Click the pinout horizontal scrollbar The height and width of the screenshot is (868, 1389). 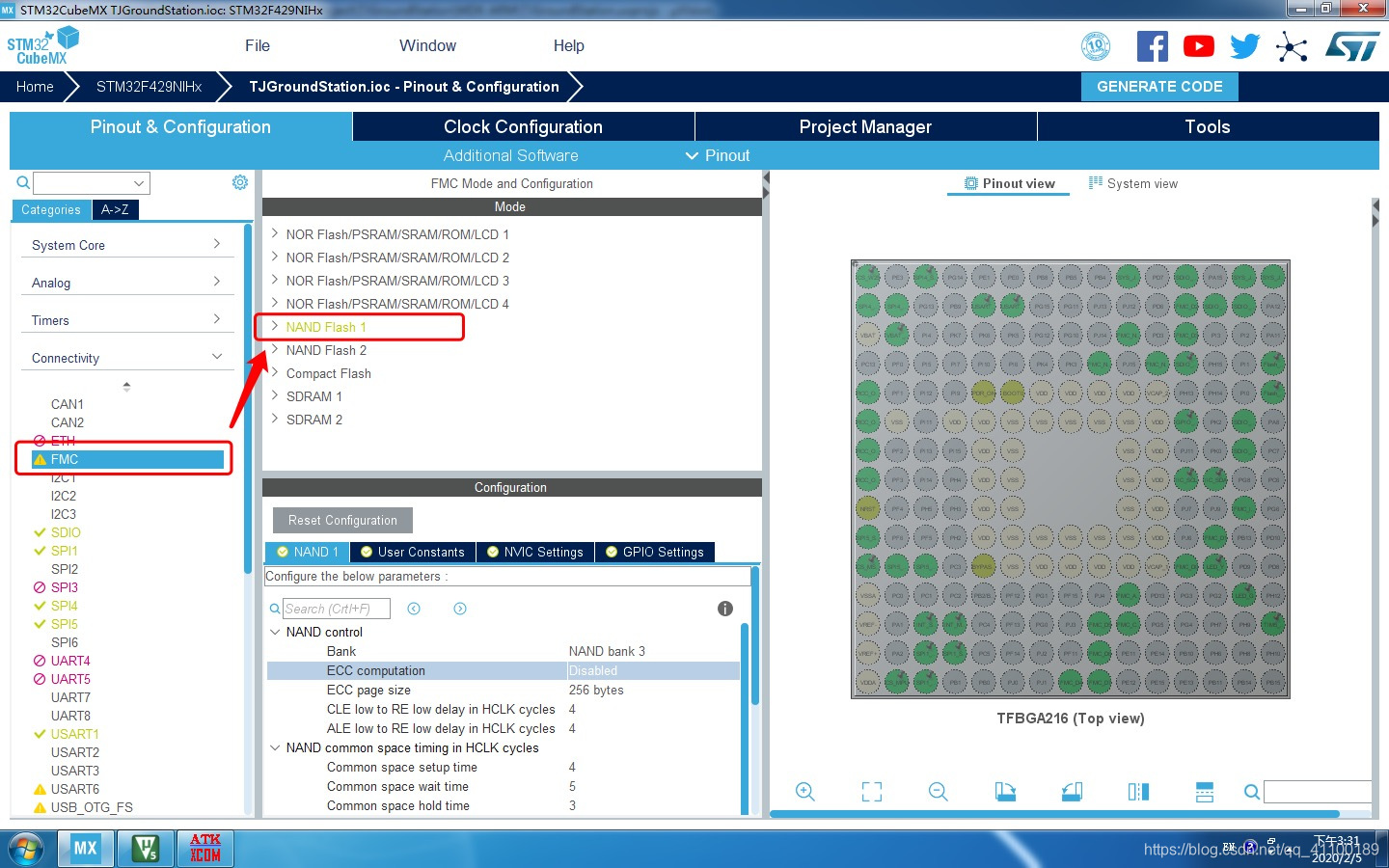coord(1056,814)
